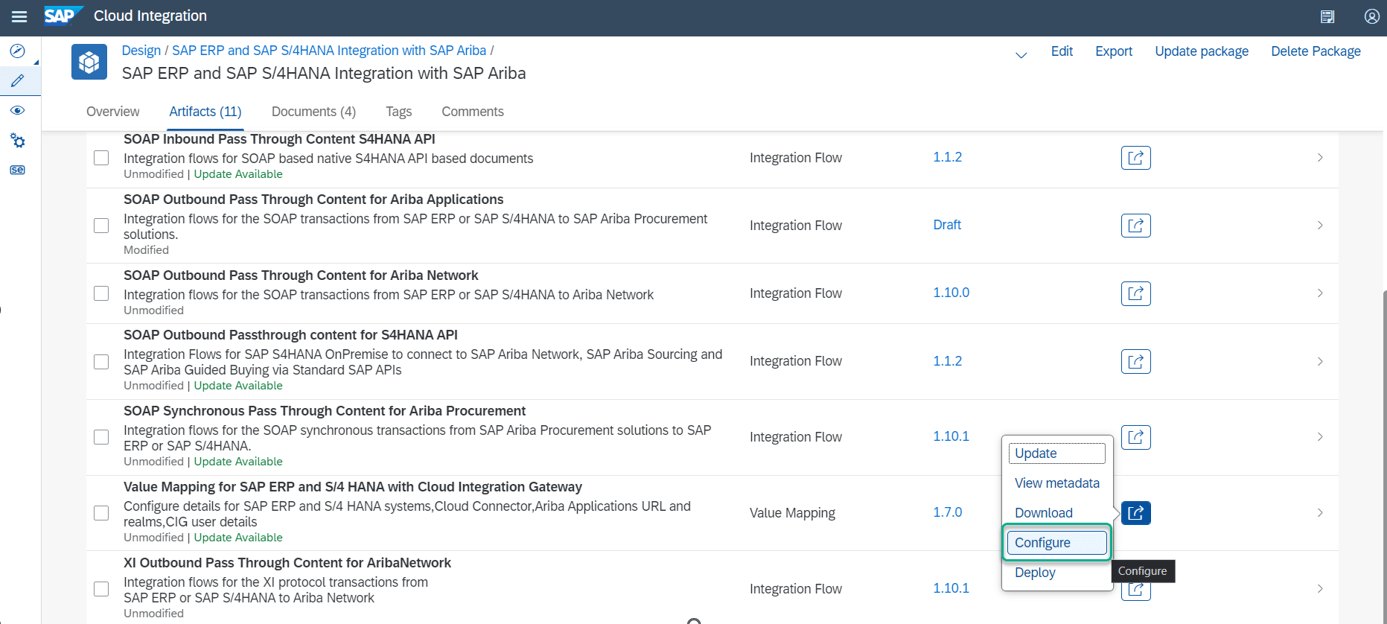The height and width of the screenshot is (624, 1387).
Task: Open the Settings gears icon in sidebar
Action: 17,140
